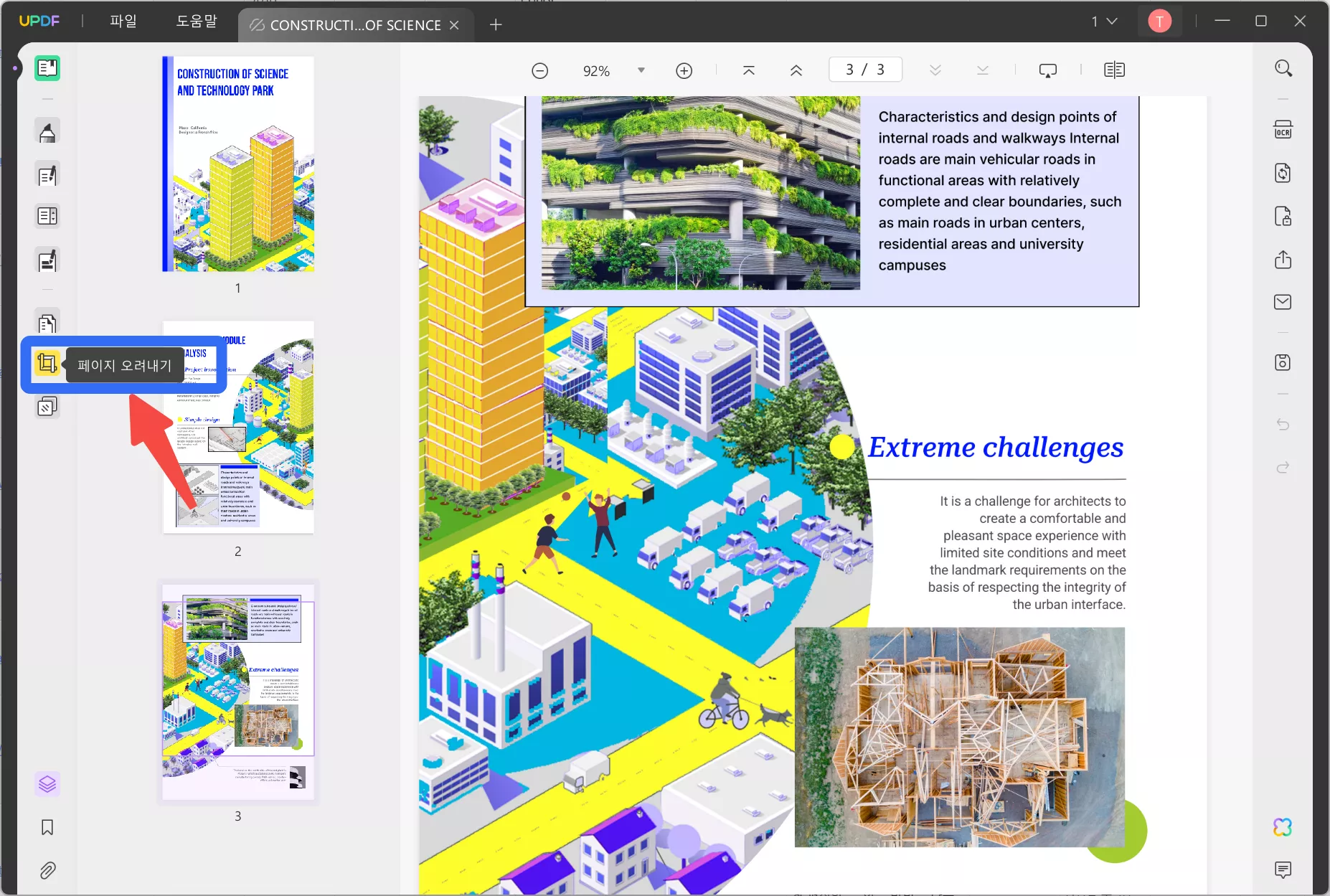1330x896 pixels.
Task: Open the Convert PDF tool
Action: 1283,173
